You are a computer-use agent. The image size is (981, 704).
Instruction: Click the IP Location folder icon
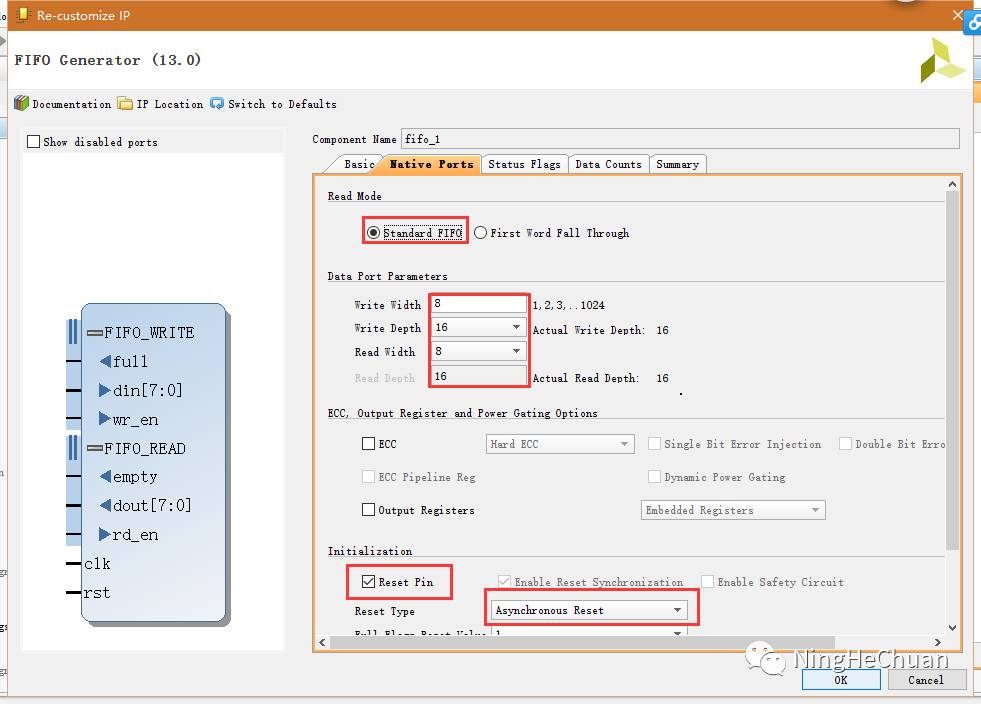point(125,104)
